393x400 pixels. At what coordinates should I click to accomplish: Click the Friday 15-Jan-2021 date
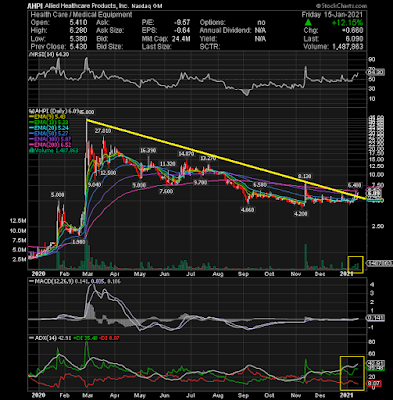333,15
